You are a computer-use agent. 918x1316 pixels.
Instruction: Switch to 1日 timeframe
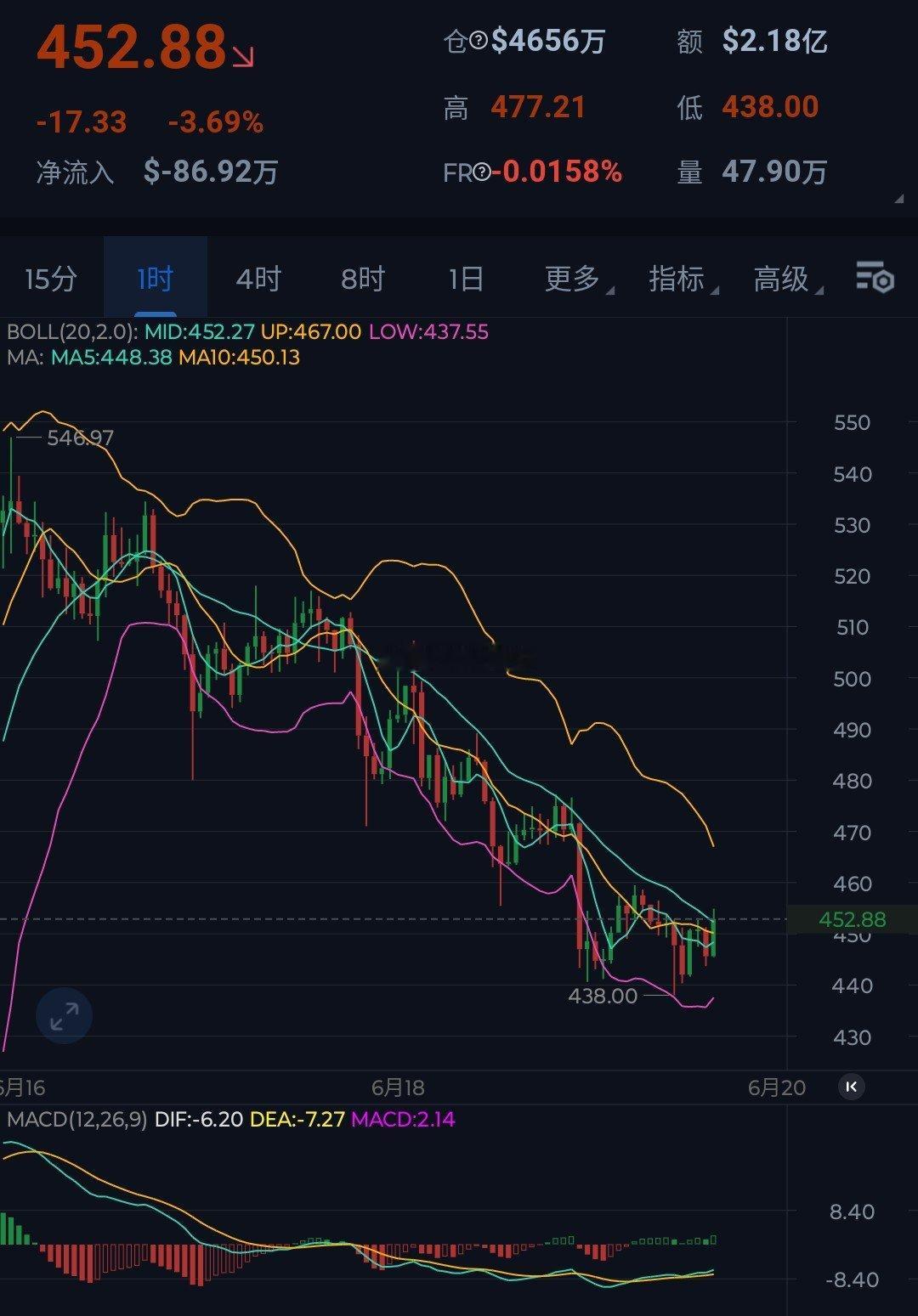466,278
